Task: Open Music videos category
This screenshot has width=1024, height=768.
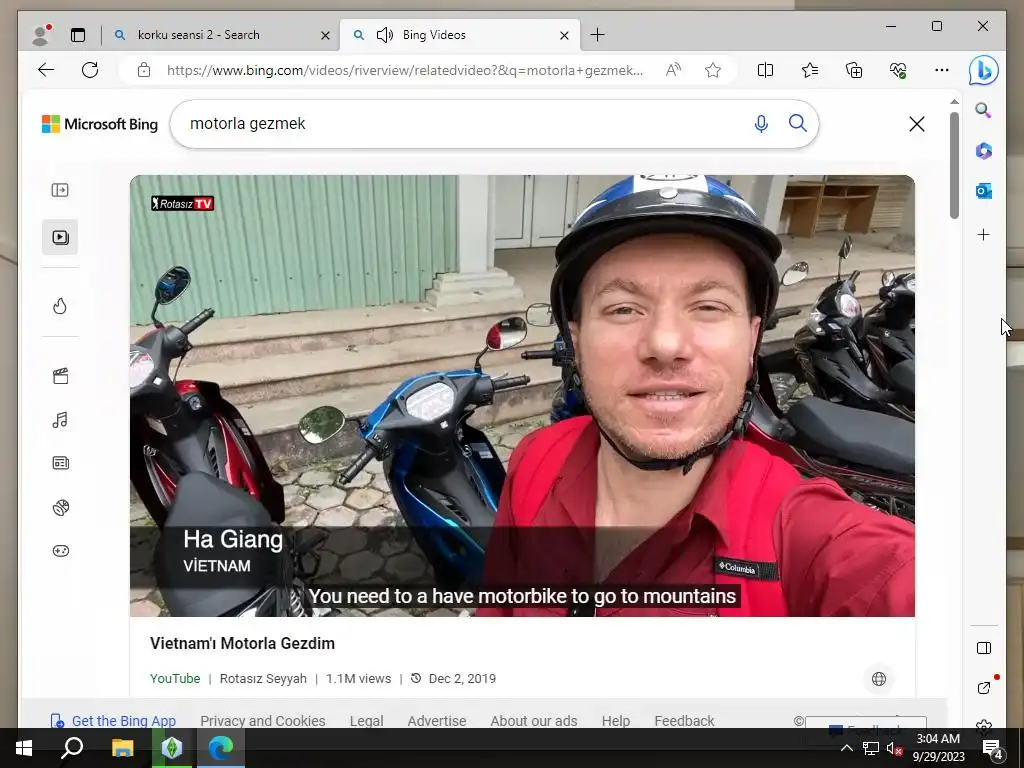Action: [60, 420]
